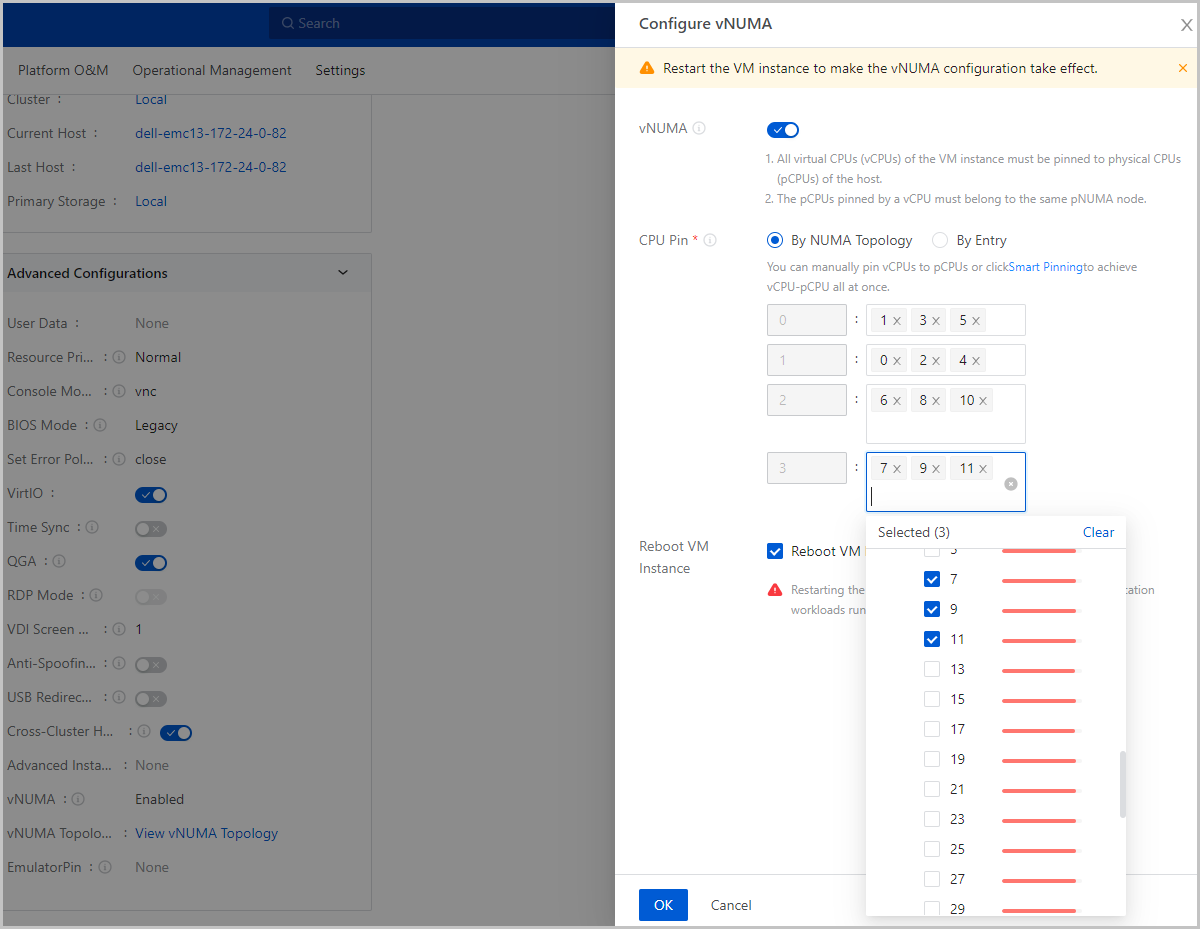
Task: Open Operational Management menu
Action: tap(212, 70)
